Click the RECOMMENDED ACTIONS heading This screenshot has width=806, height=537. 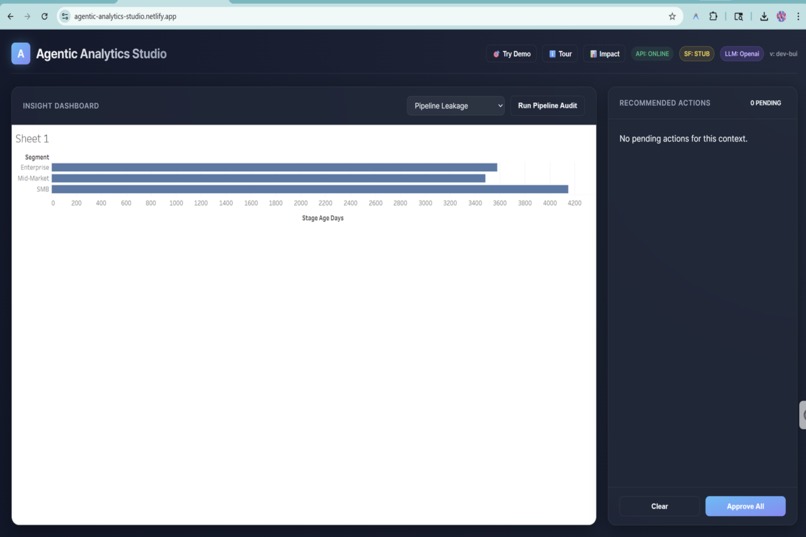click(x=665, y=103)
